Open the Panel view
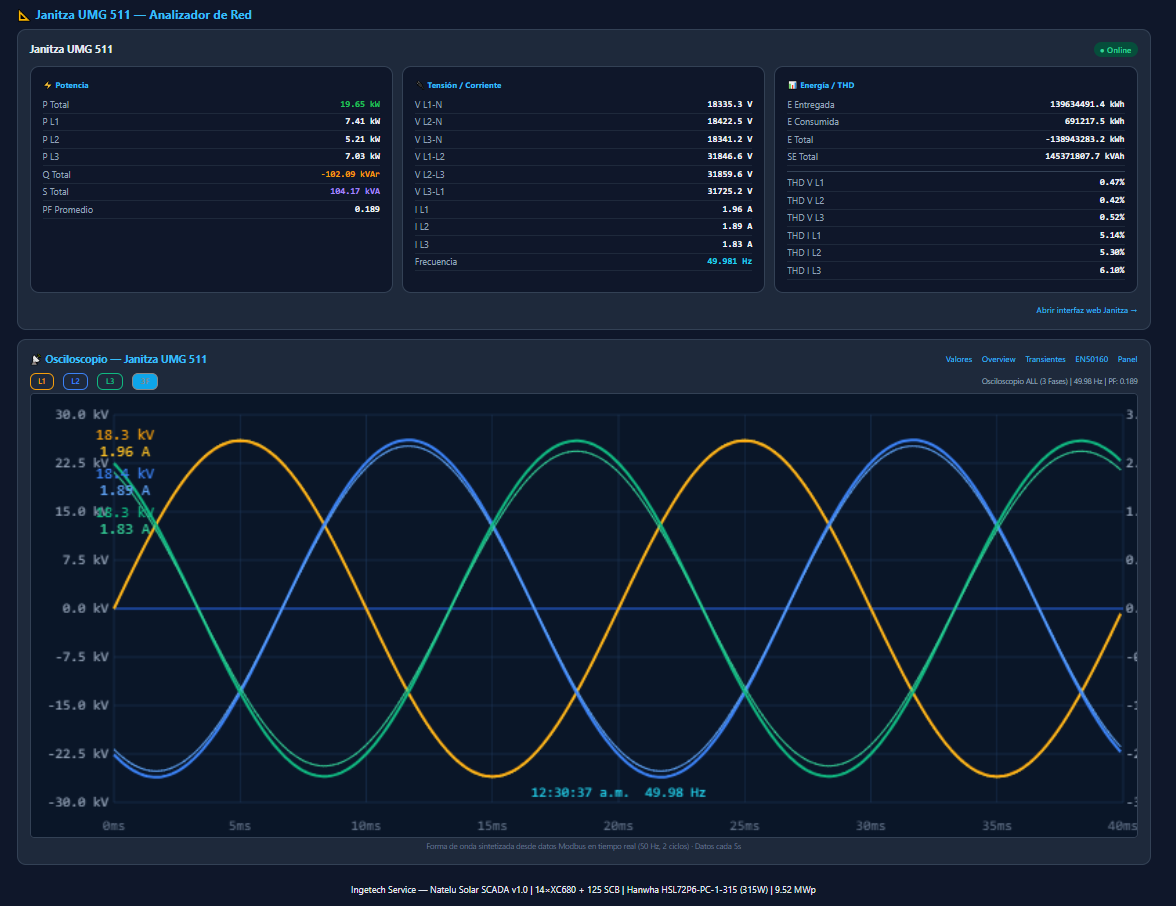 1127,359
